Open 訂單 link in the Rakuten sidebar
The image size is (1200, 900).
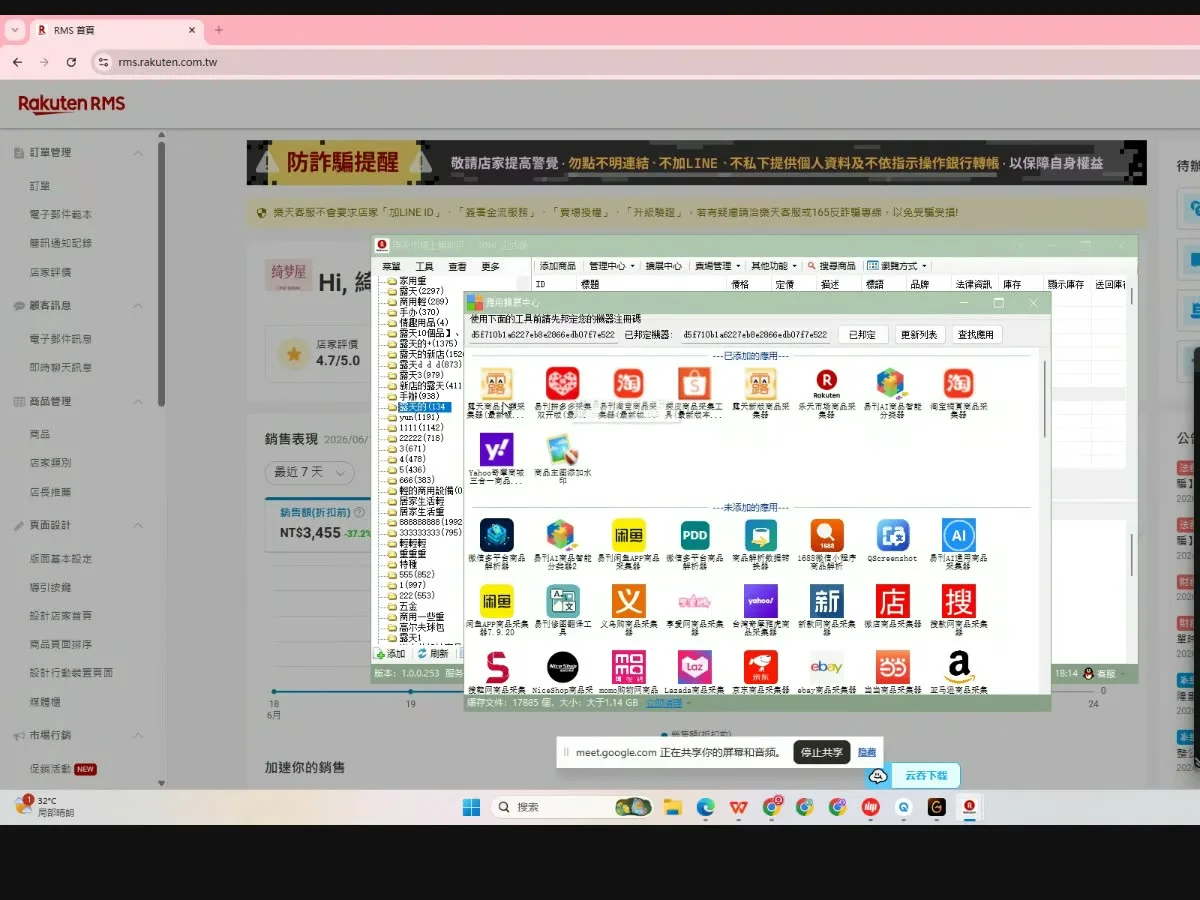(40, 186)
